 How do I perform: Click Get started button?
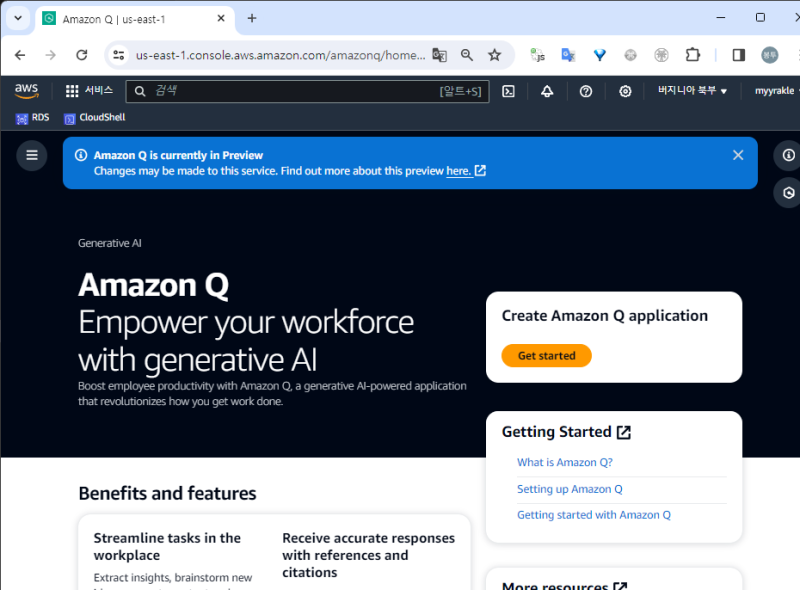coord(546,356)
